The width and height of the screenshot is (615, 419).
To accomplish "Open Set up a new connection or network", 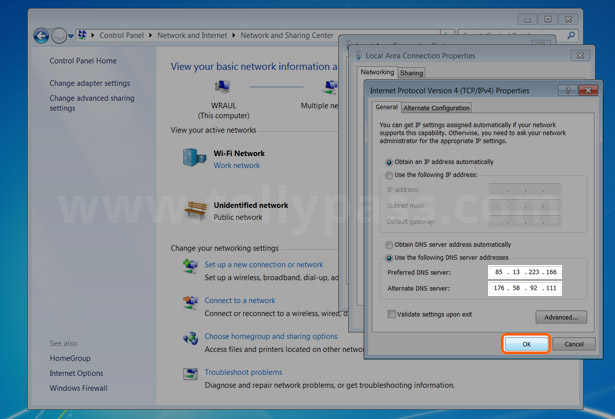I will point(264,265).
